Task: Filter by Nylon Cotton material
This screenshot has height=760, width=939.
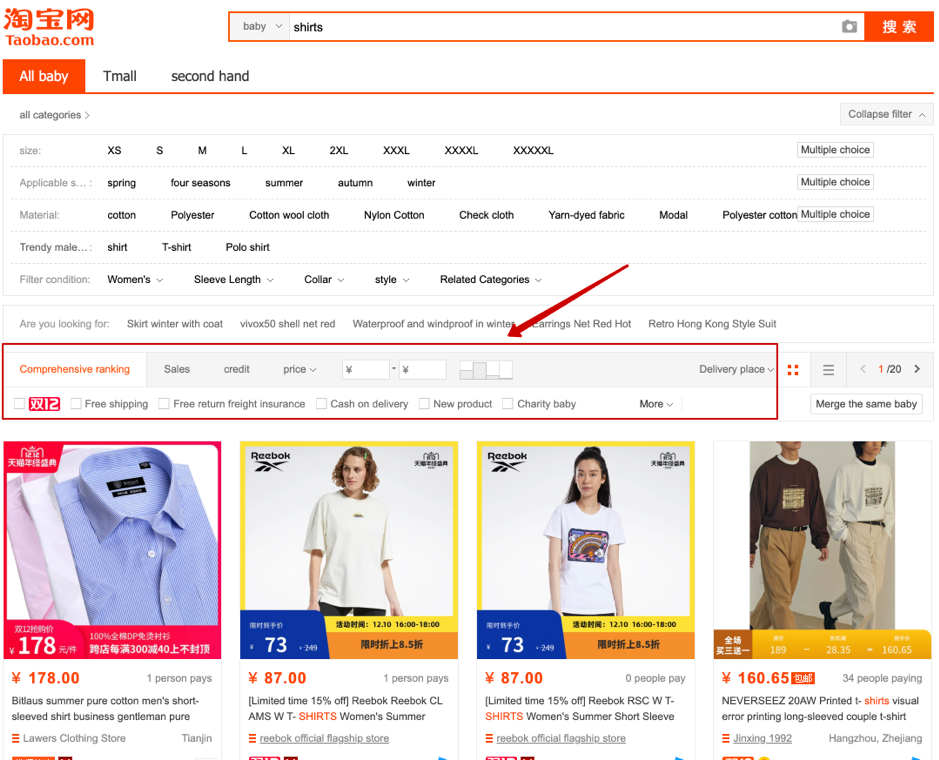Action: (x=394, y=215)
